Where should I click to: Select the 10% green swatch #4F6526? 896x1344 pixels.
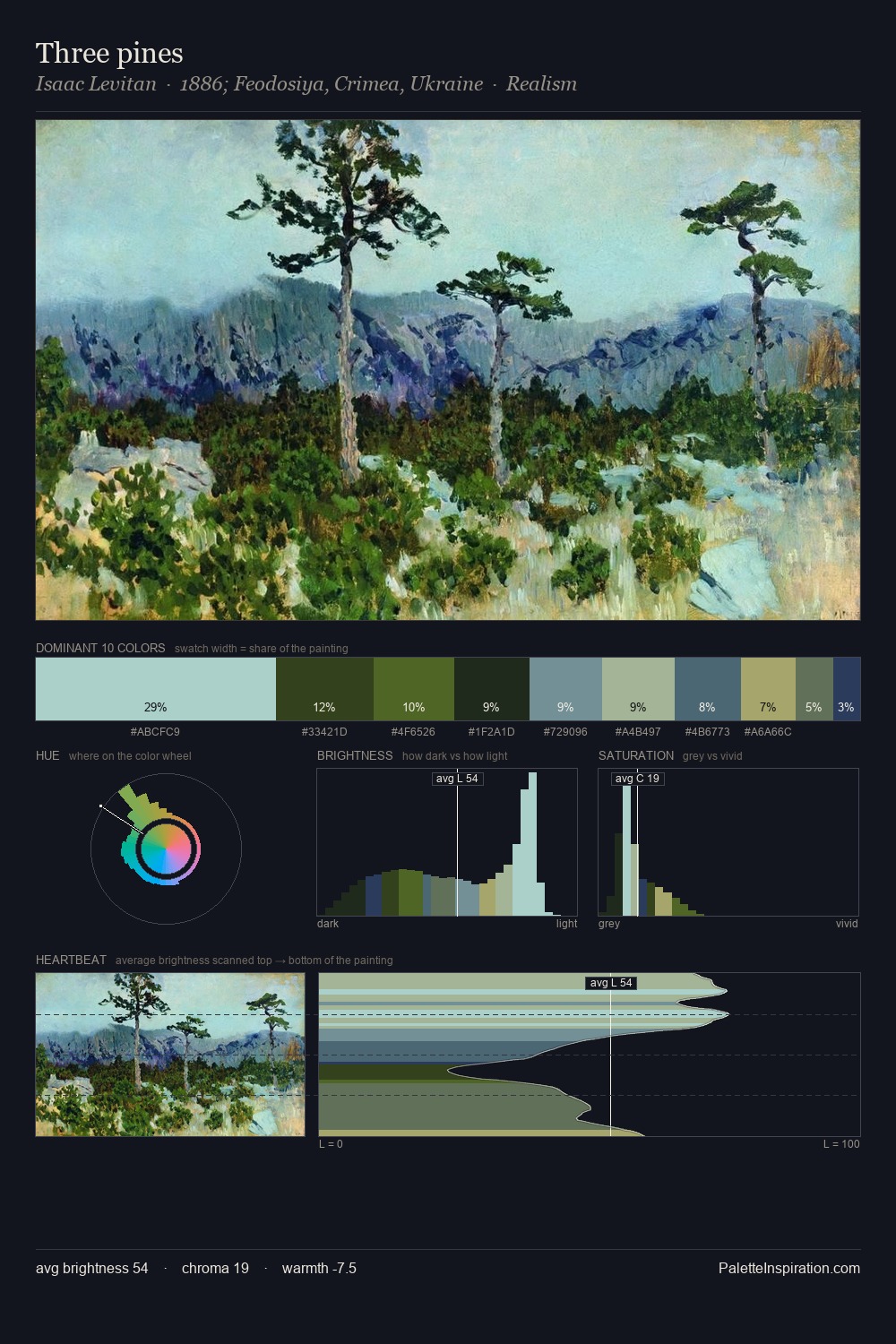tap(414, 689)
